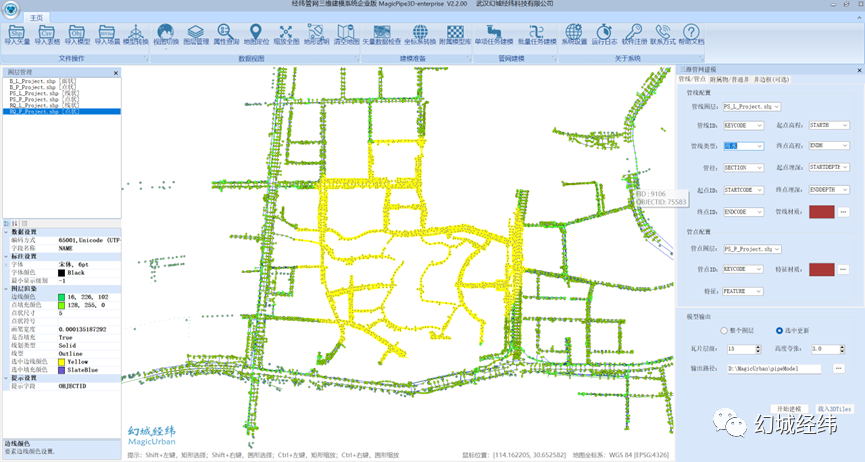
Task: Open the 终点高程 ENDH dropdown
Action: [829, 145]
